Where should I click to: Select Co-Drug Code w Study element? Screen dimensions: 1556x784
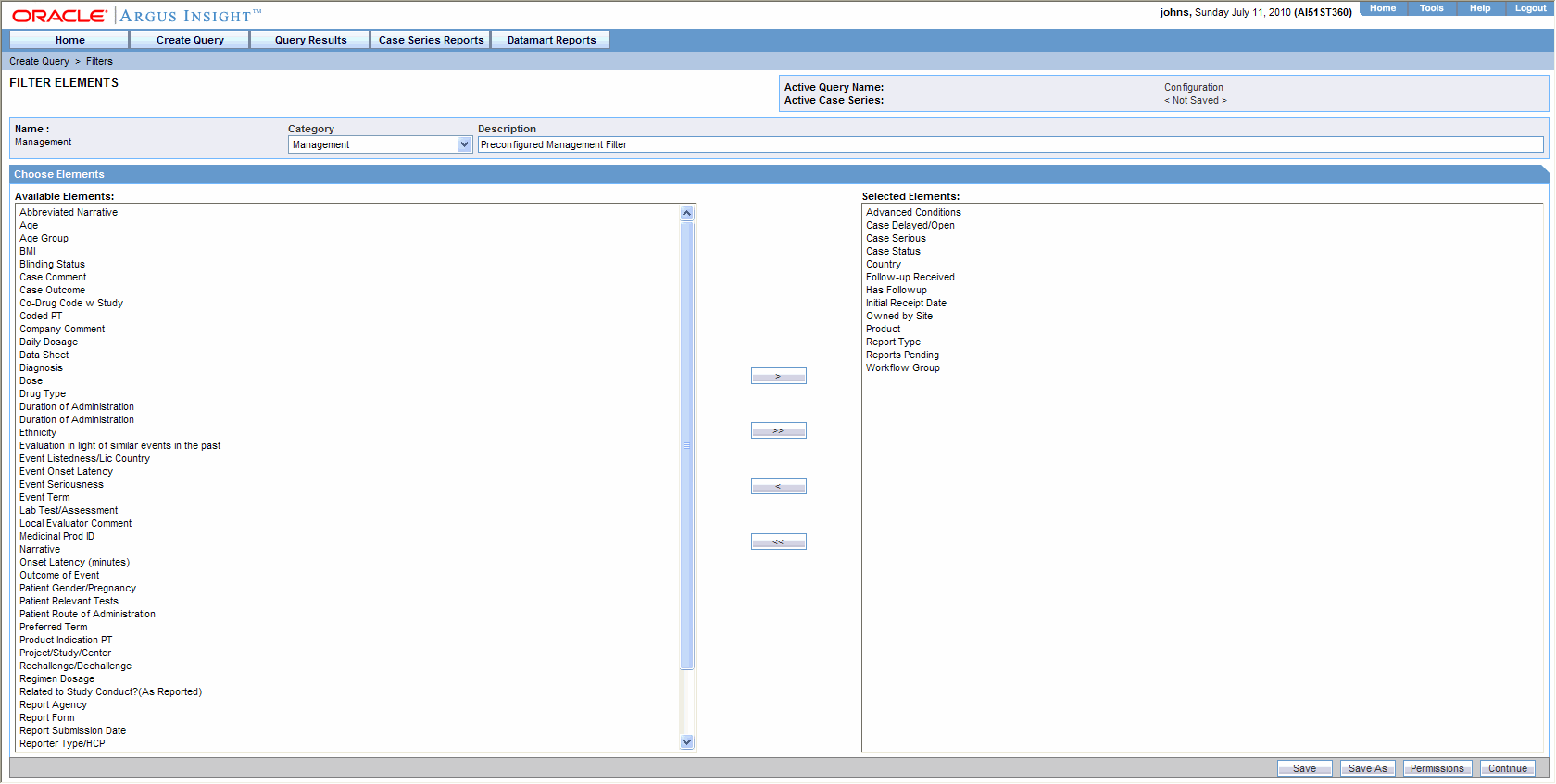[x=71, y=303]
